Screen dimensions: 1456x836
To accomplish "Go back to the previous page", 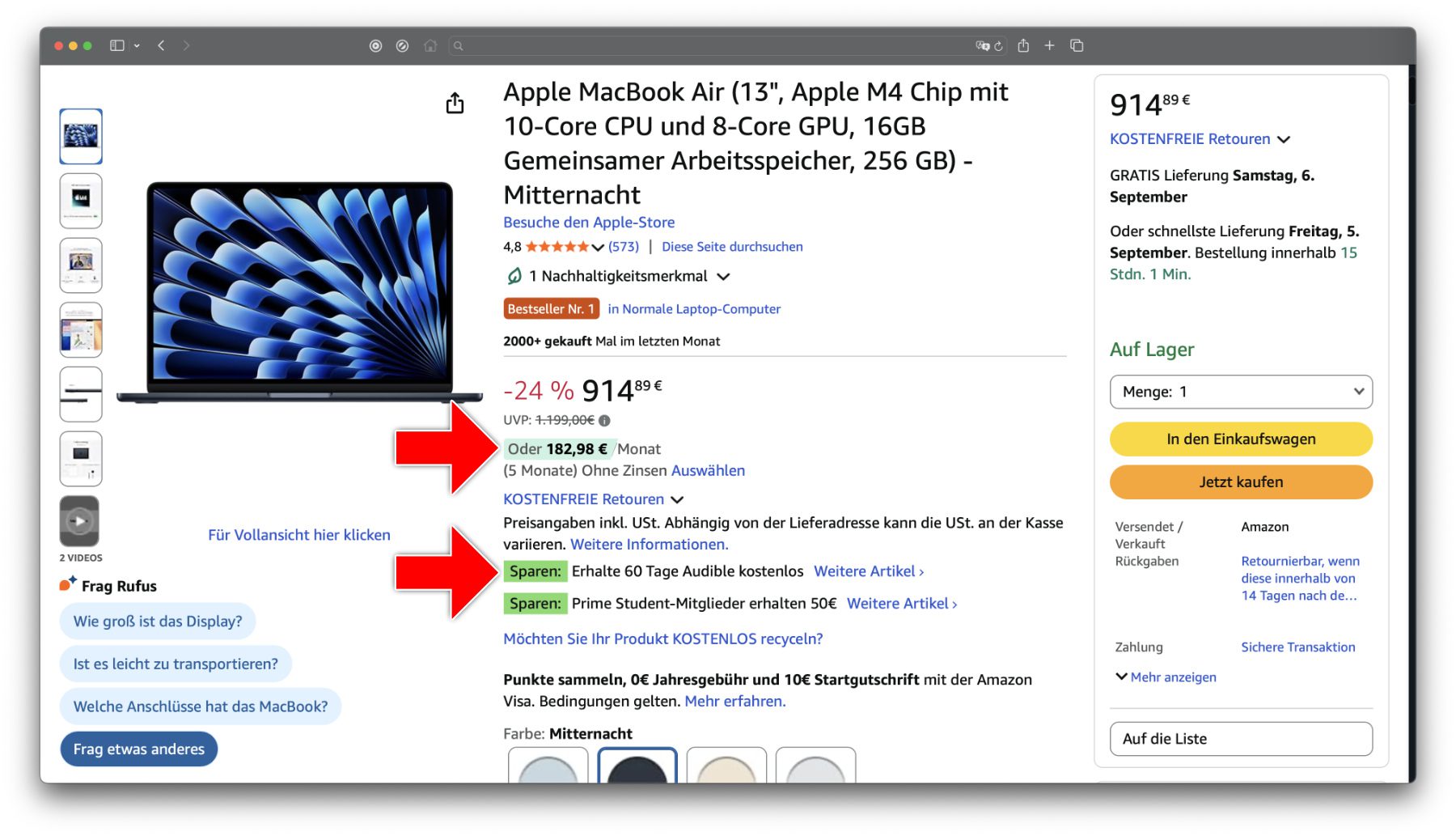I will pos(162,46).
